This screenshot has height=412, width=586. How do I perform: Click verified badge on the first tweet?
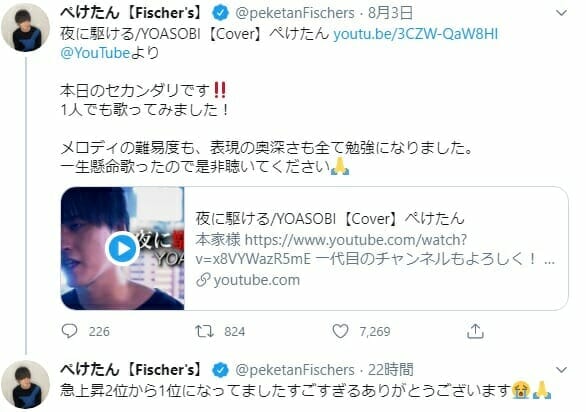click(220, 13)
